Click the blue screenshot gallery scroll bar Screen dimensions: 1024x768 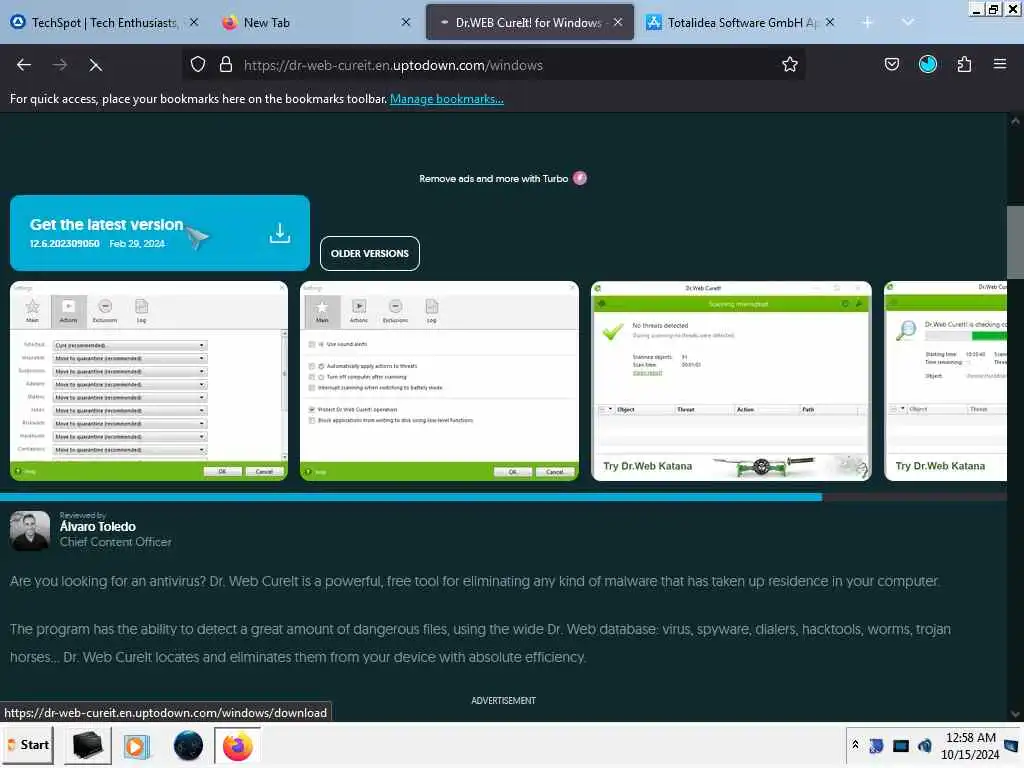point(411,497)
